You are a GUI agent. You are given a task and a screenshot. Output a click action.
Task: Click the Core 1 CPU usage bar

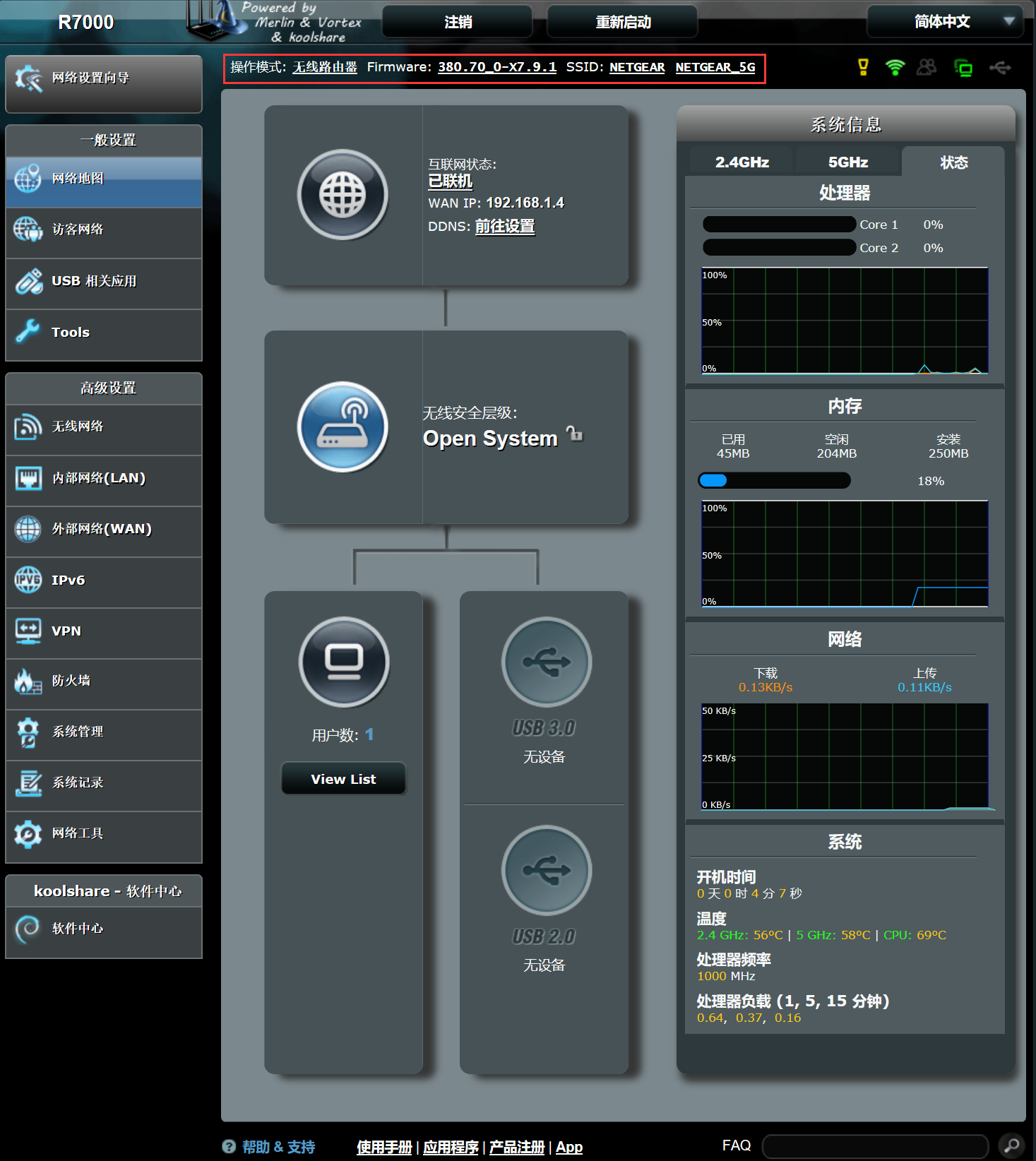coord(779,224)
